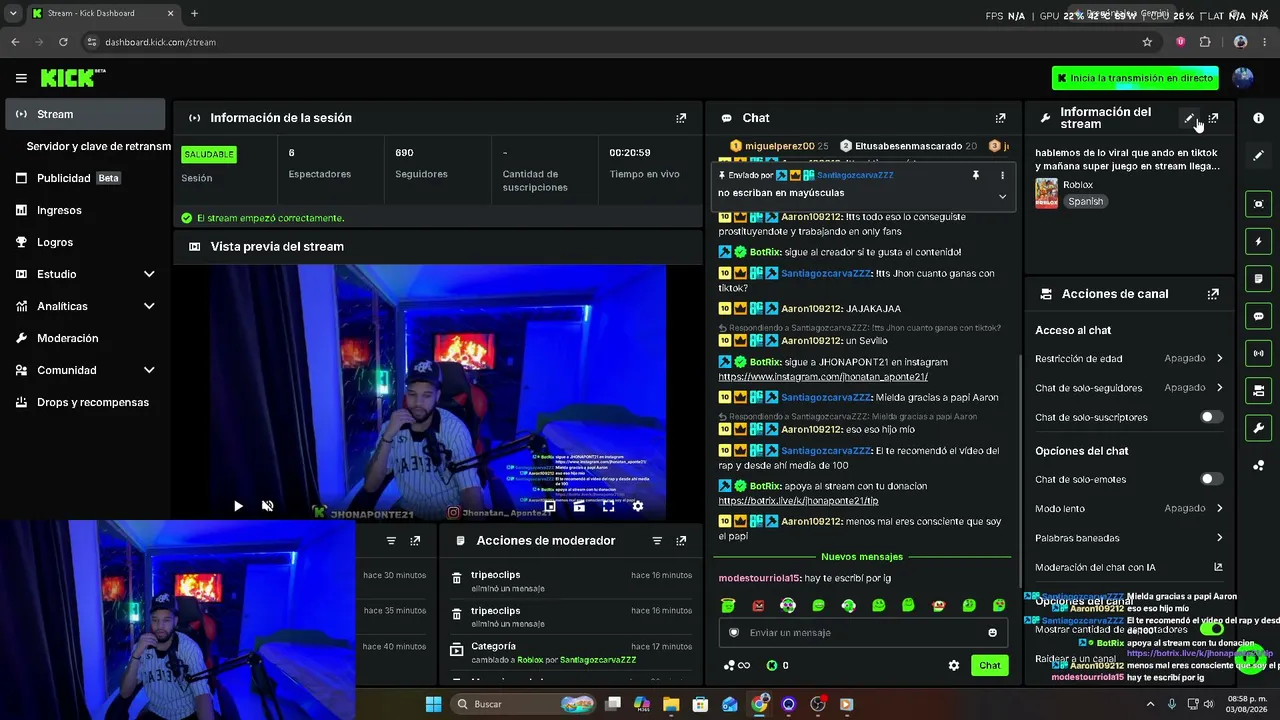Toggle Chat de solo-emotes switch

1211,479
